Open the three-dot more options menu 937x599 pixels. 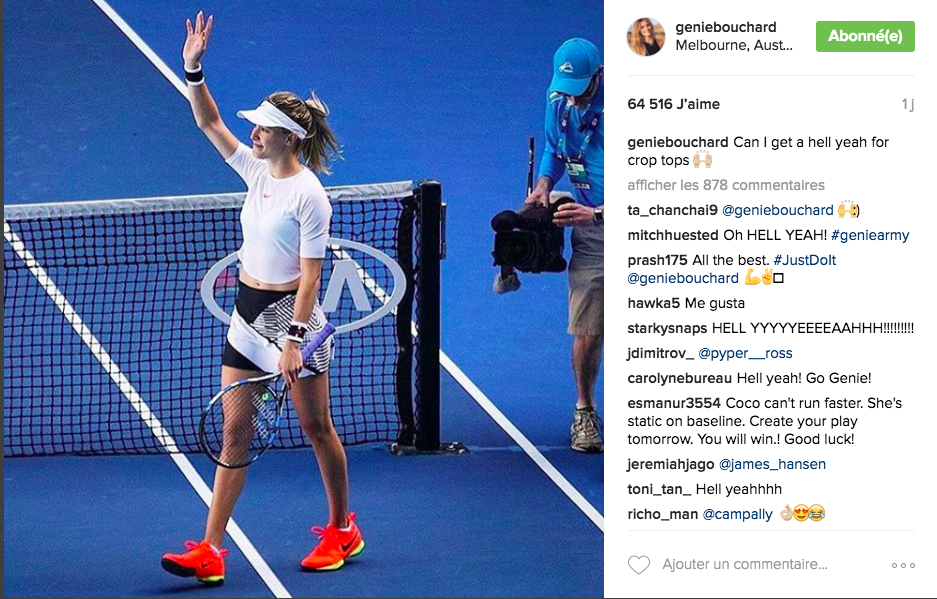903,565
